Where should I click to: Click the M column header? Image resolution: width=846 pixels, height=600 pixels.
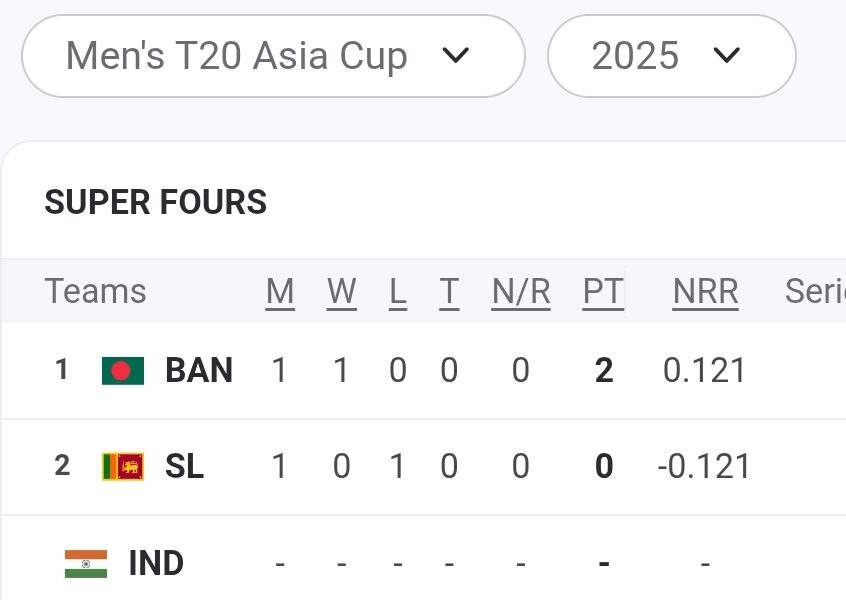coord(280,292)
